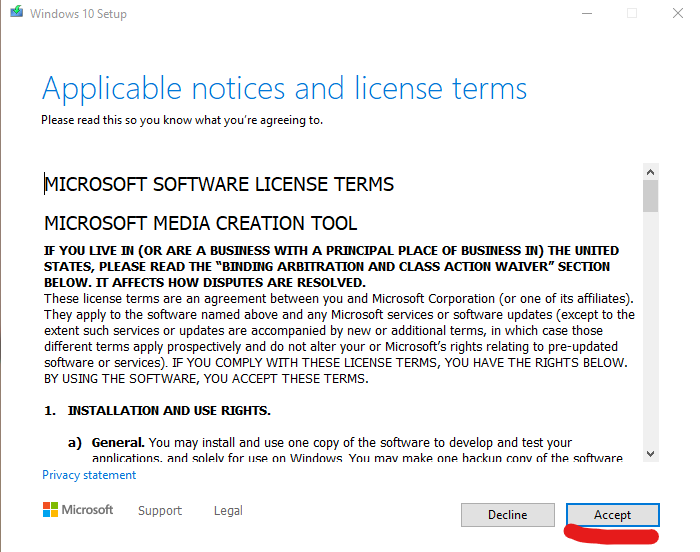Click the Microsoft logo in footer

pos(78,510)
